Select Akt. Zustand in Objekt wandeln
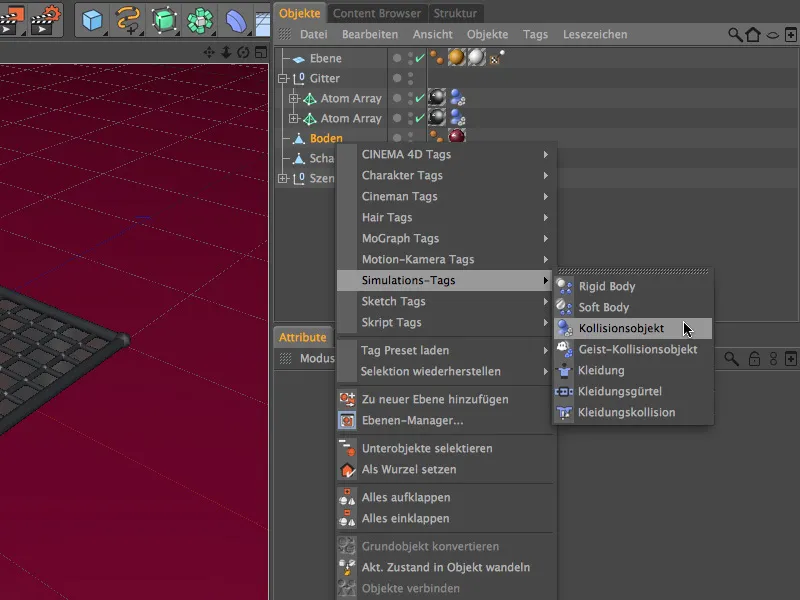The width and height of the screenshot is (800, 600). (446, 567)
